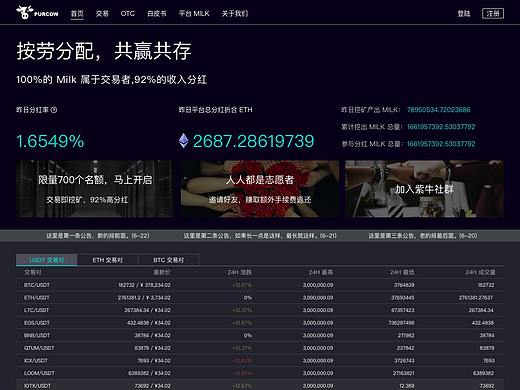Open the 加入紫牛社群 banner card
520x390 pixels.
[x=424, y=189]
